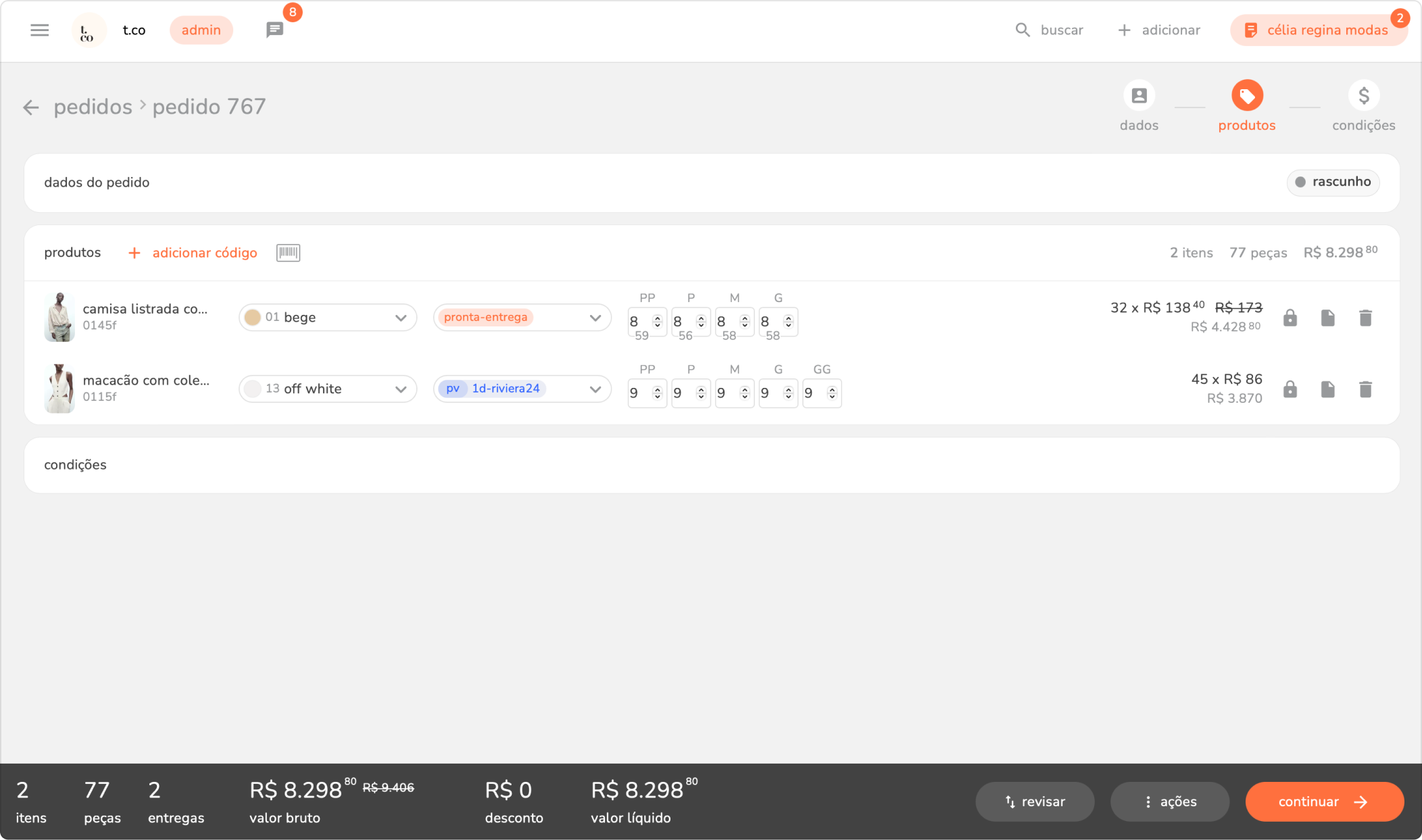This screenshot has height=840, width=1422.
Task: Go back with the arrow icon
Action: click(30, 107)
